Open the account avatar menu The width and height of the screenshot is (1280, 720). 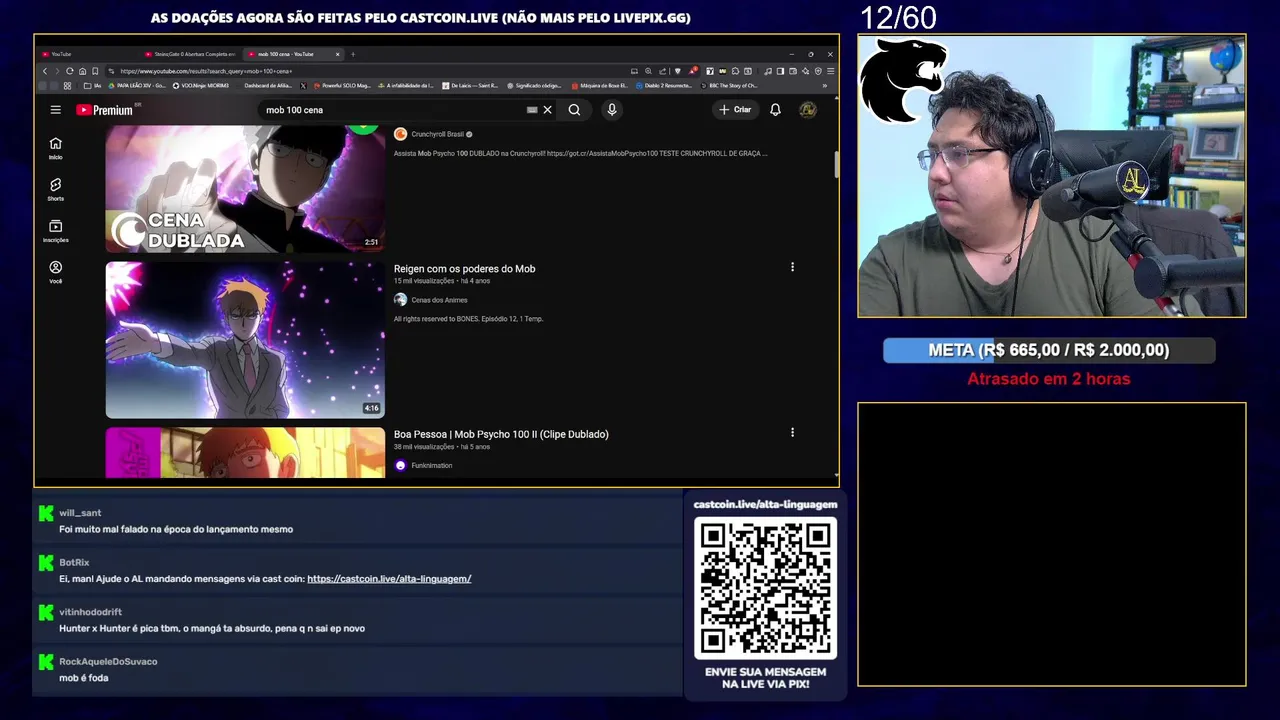pos(808,110)
